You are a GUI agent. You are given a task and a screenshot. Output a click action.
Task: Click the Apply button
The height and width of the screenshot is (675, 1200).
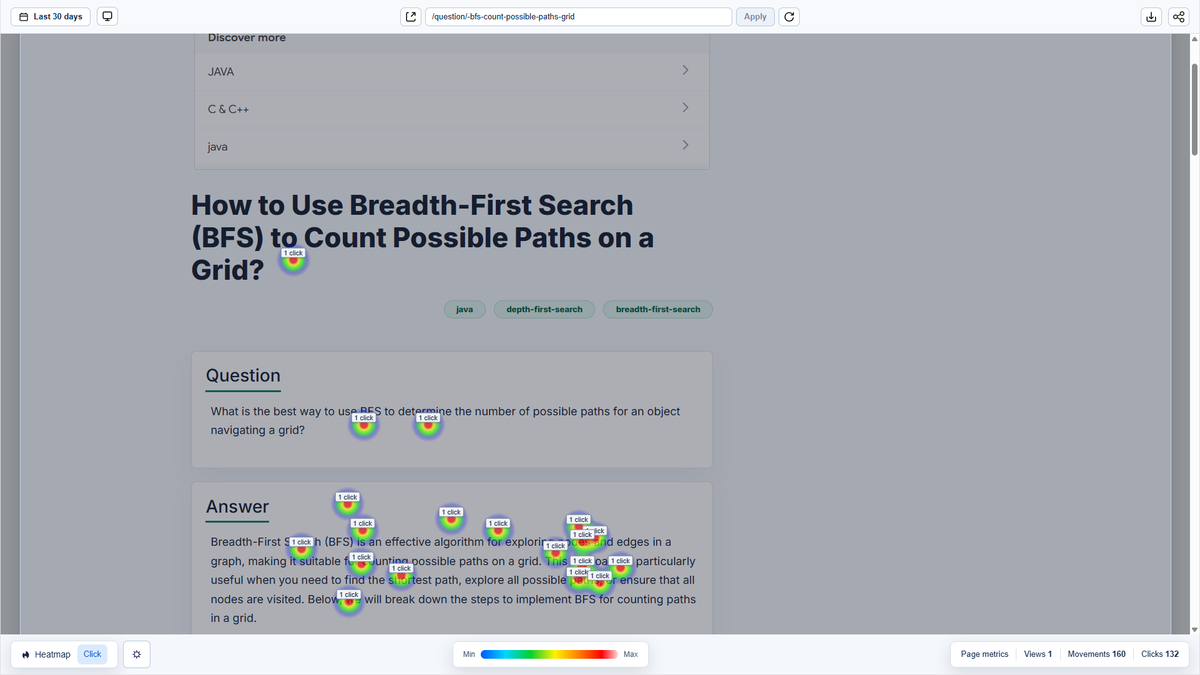point(755,16)
